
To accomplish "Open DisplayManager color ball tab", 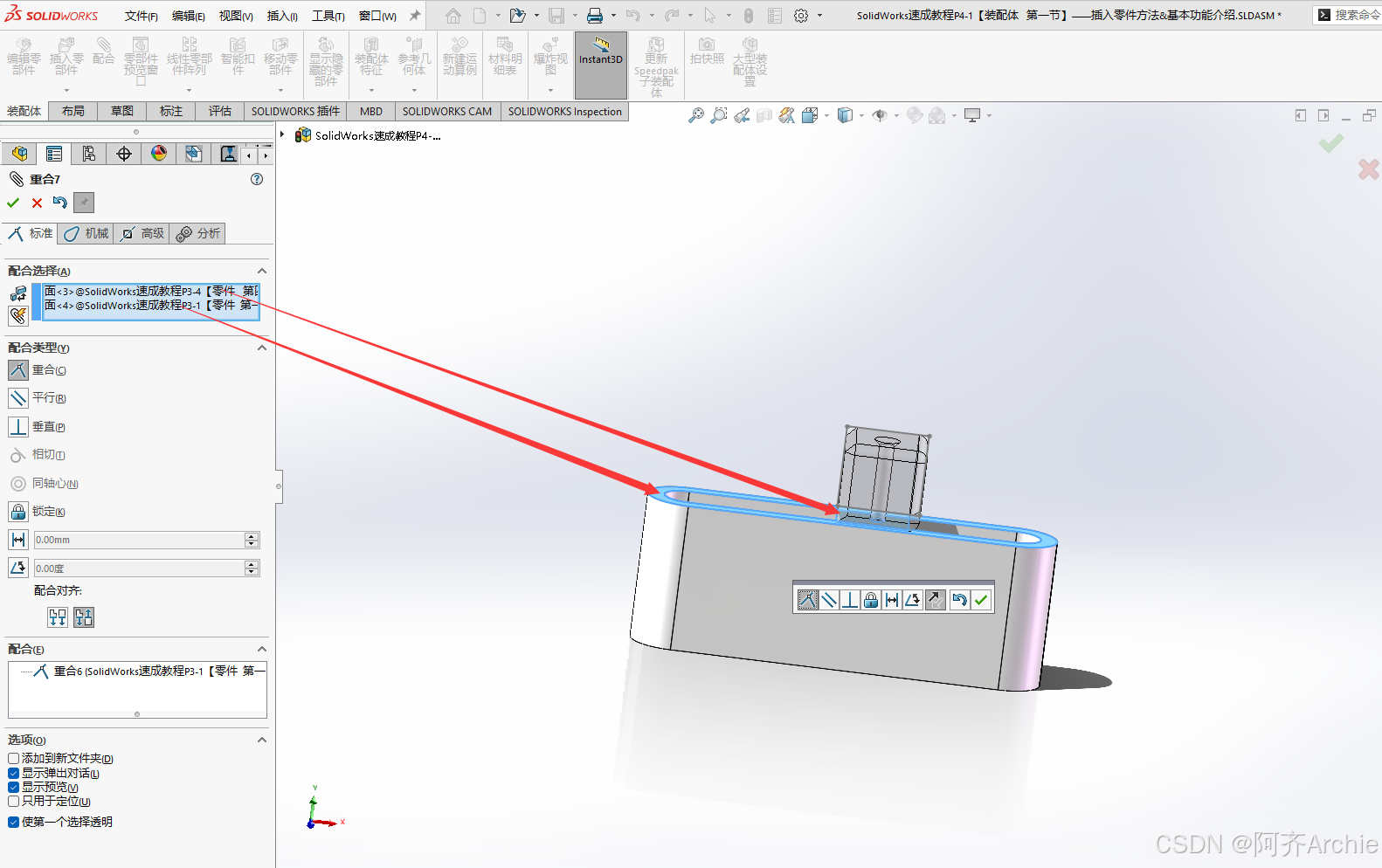I will 159,154.
